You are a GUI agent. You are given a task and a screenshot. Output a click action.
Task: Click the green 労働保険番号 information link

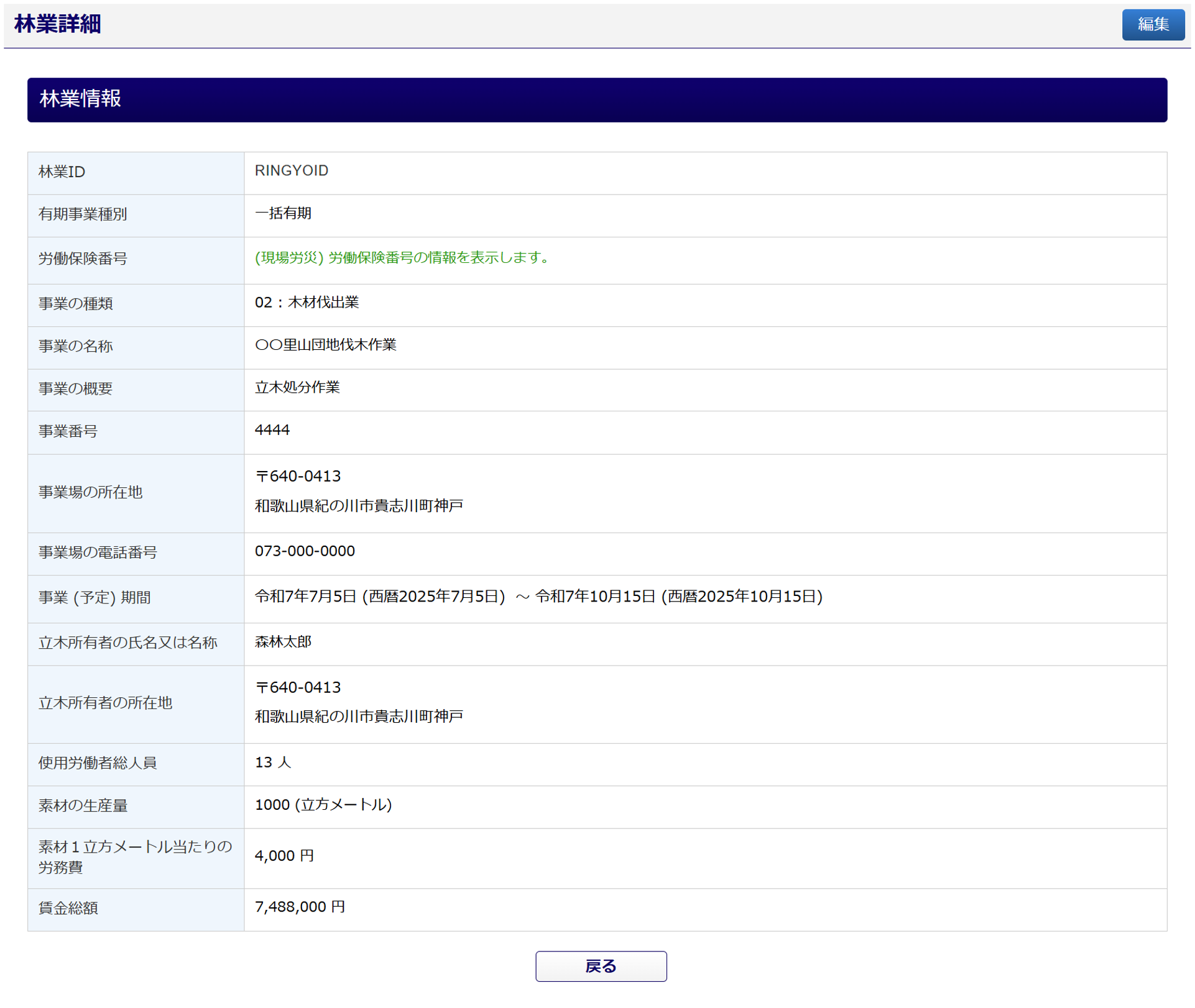click(x=403, y=257)
